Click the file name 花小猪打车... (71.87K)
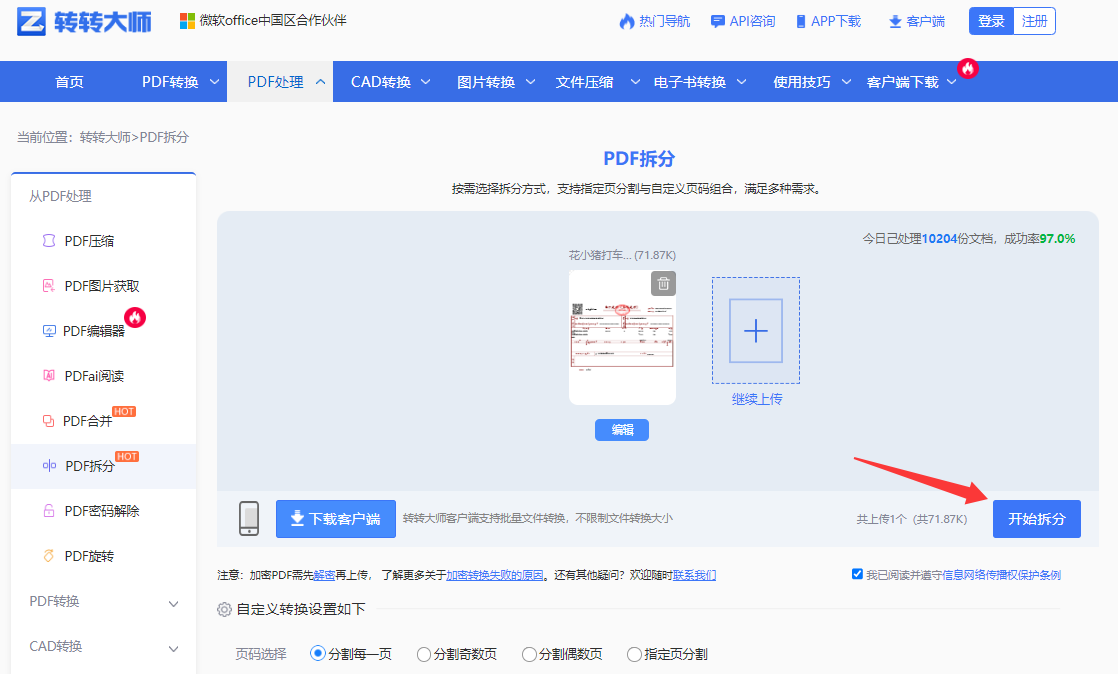Screen dimensions: 1118x674 pos(622,255)
